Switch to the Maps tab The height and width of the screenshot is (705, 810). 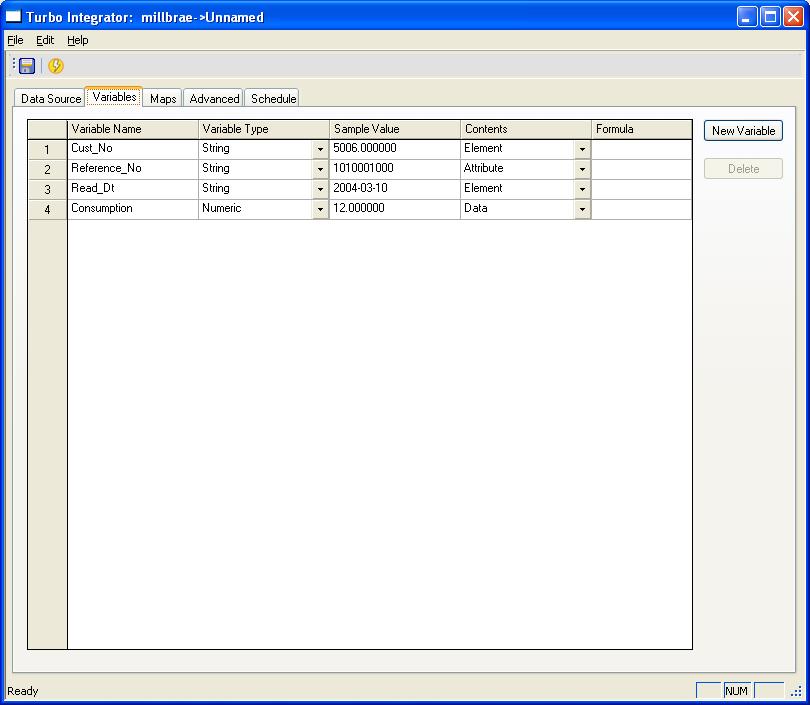tap(163, 99)
